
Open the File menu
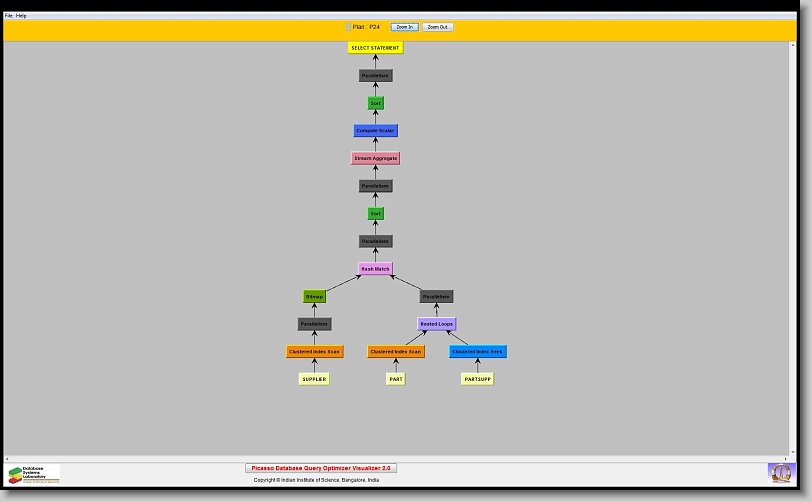(9, 16)
